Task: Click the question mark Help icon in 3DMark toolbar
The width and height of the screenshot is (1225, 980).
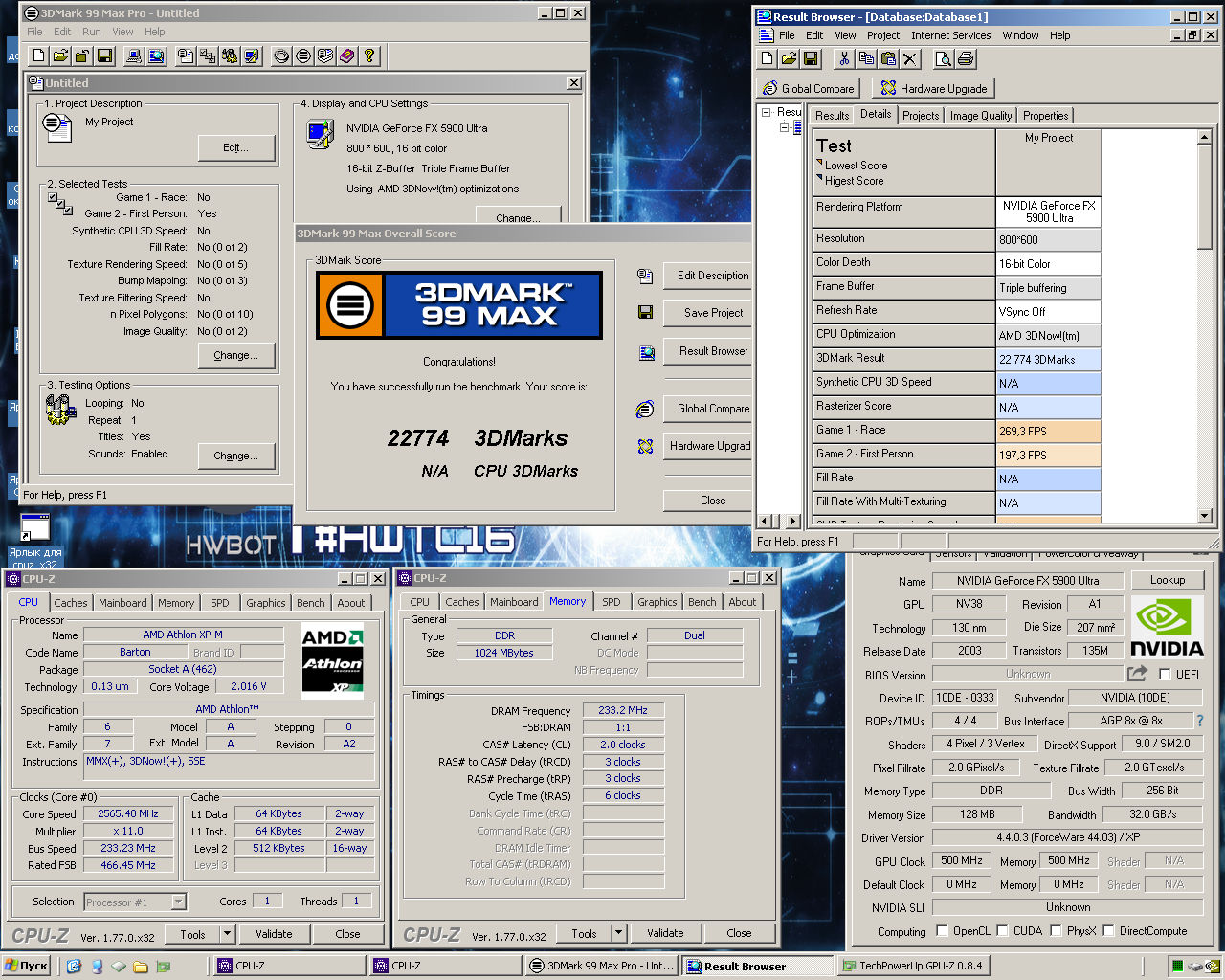Action: point(369,56)
